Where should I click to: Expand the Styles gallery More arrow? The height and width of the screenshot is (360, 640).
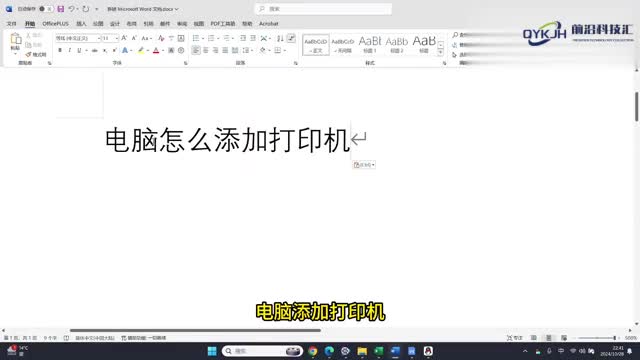point(441,53)
